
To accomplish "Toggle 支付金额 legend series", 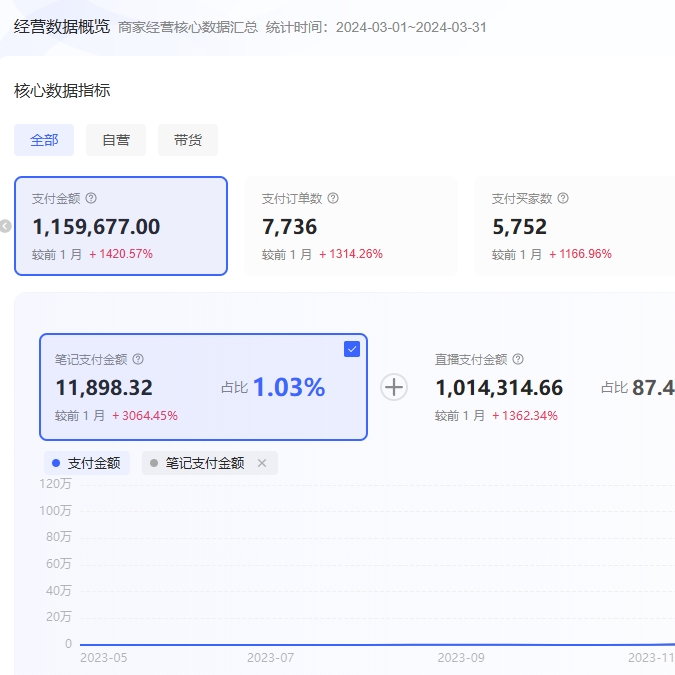I will click(x=86, y=463).
